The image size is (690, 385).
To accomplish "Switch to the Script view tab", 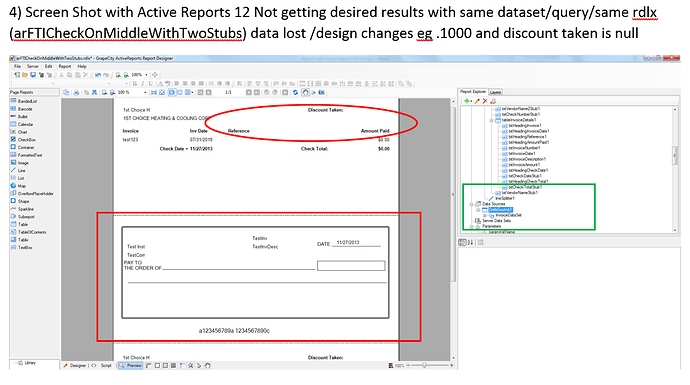I will pyautogui.click(x=103, y=365).
